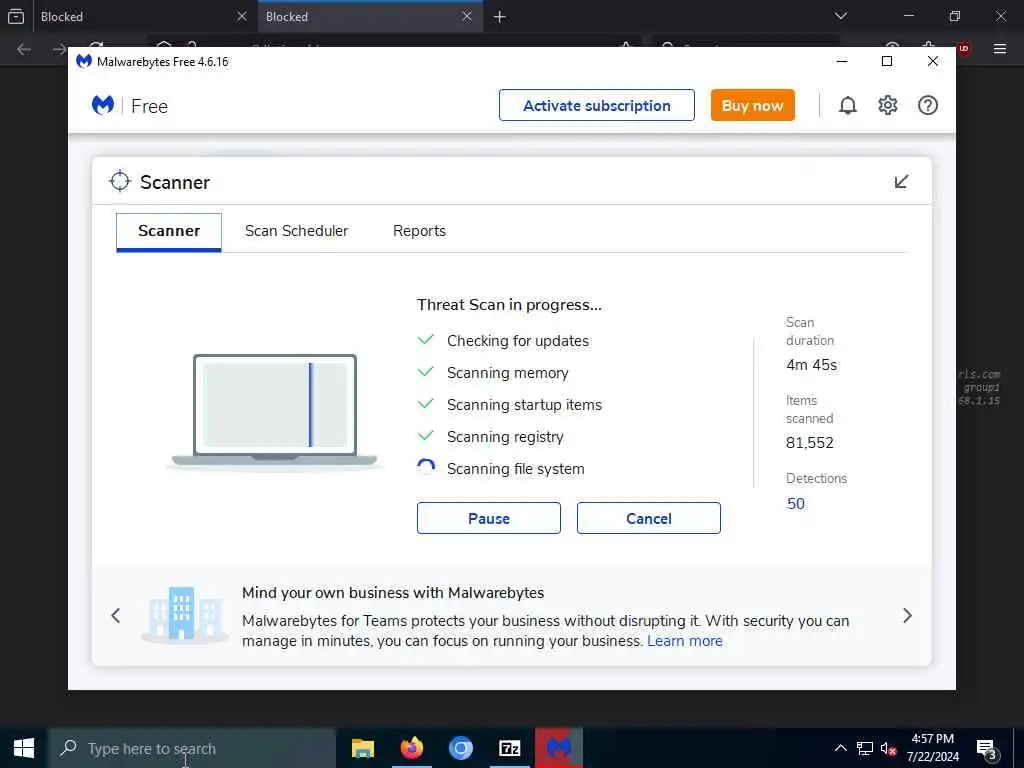Switch to the Scan Scheduler tab
The image size is (1024, 768).
296,231
